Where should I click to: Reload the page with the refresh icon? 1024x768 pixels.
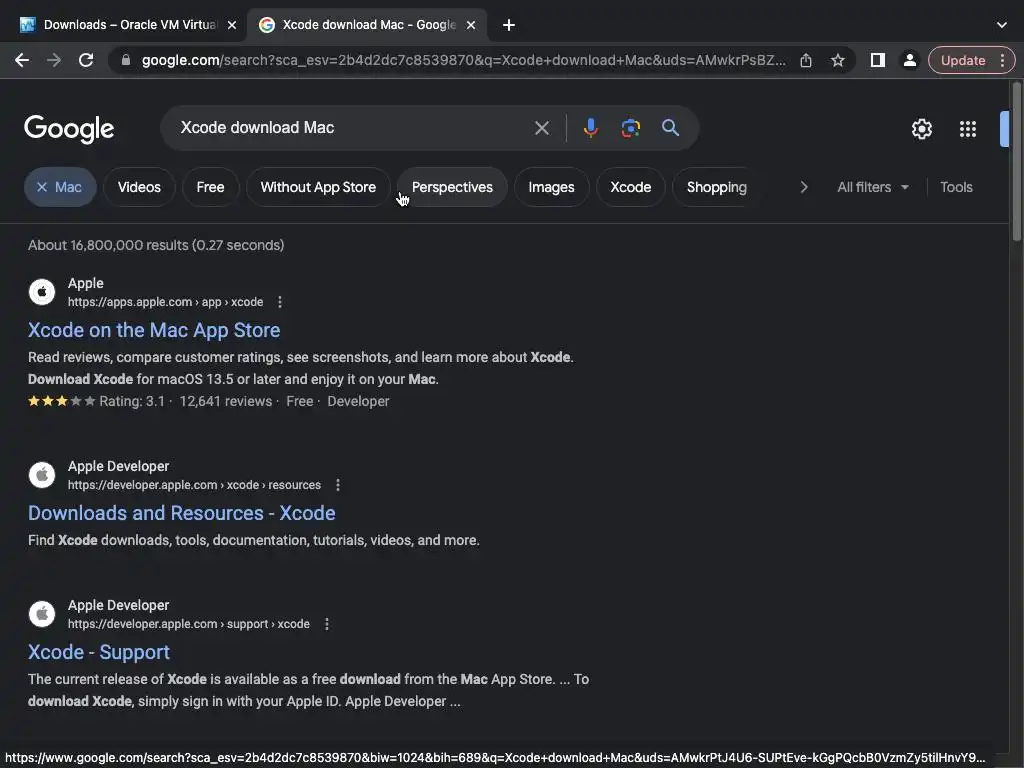point(86,60)
